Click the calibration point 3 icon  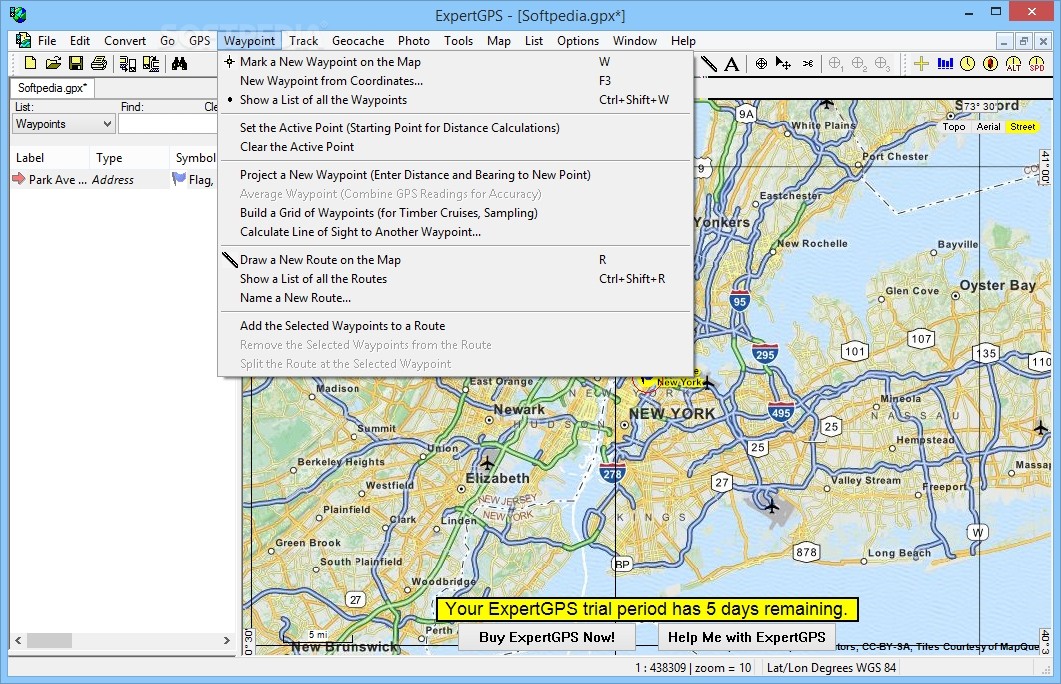(x=882, y=64)
